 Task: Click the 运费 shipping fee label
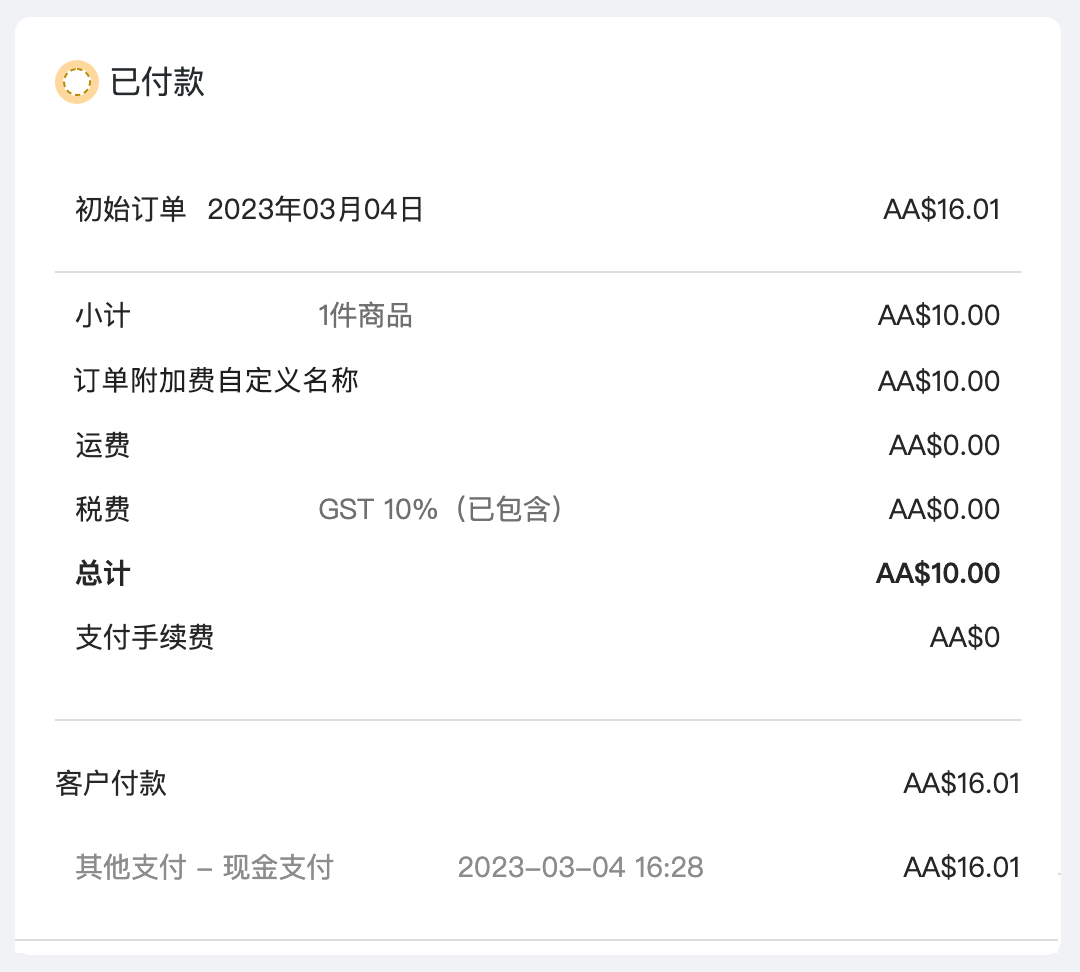(103, 445)
